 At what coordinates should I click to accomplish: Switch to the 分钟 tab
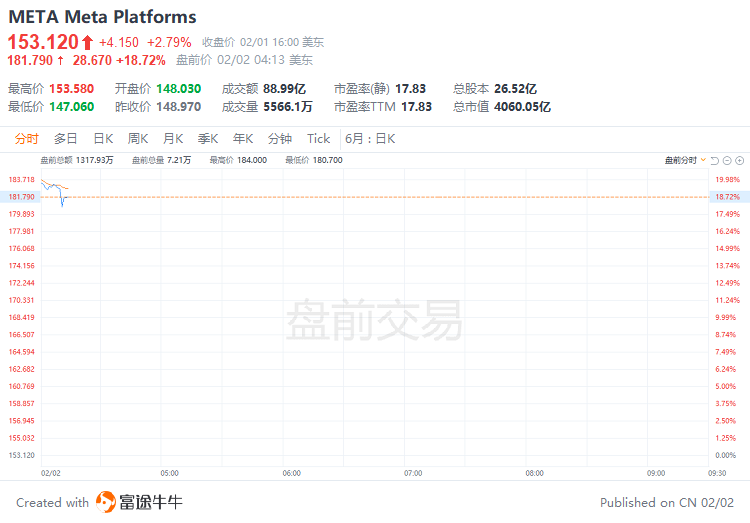click(280, 139)
